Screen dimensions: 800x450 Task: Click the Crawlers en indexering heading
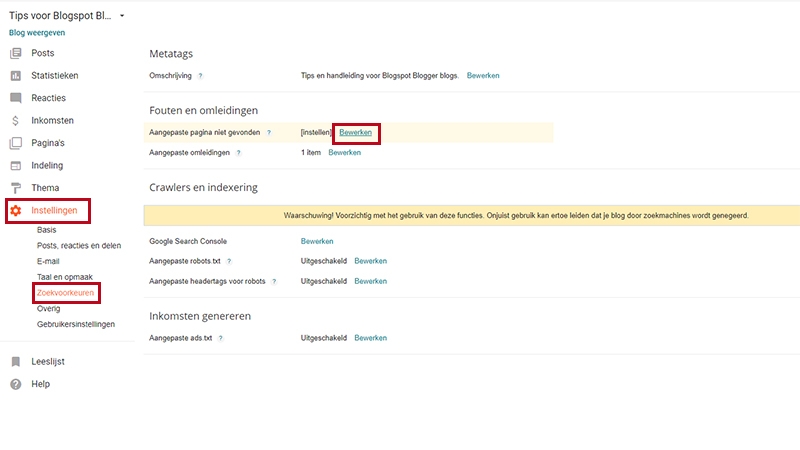tap(203, 188)
